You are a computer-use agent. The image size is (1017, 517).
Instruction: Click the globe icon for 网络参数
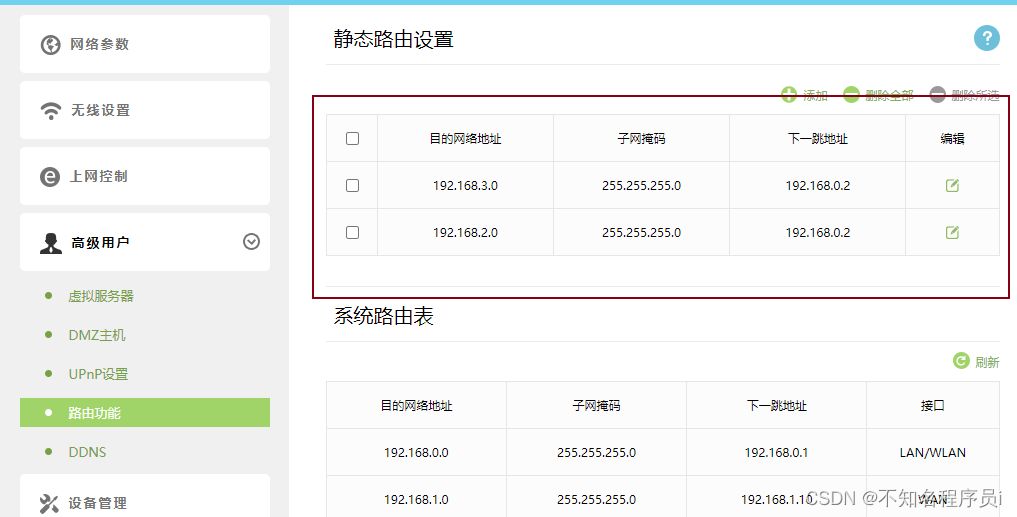coord(51,45)
